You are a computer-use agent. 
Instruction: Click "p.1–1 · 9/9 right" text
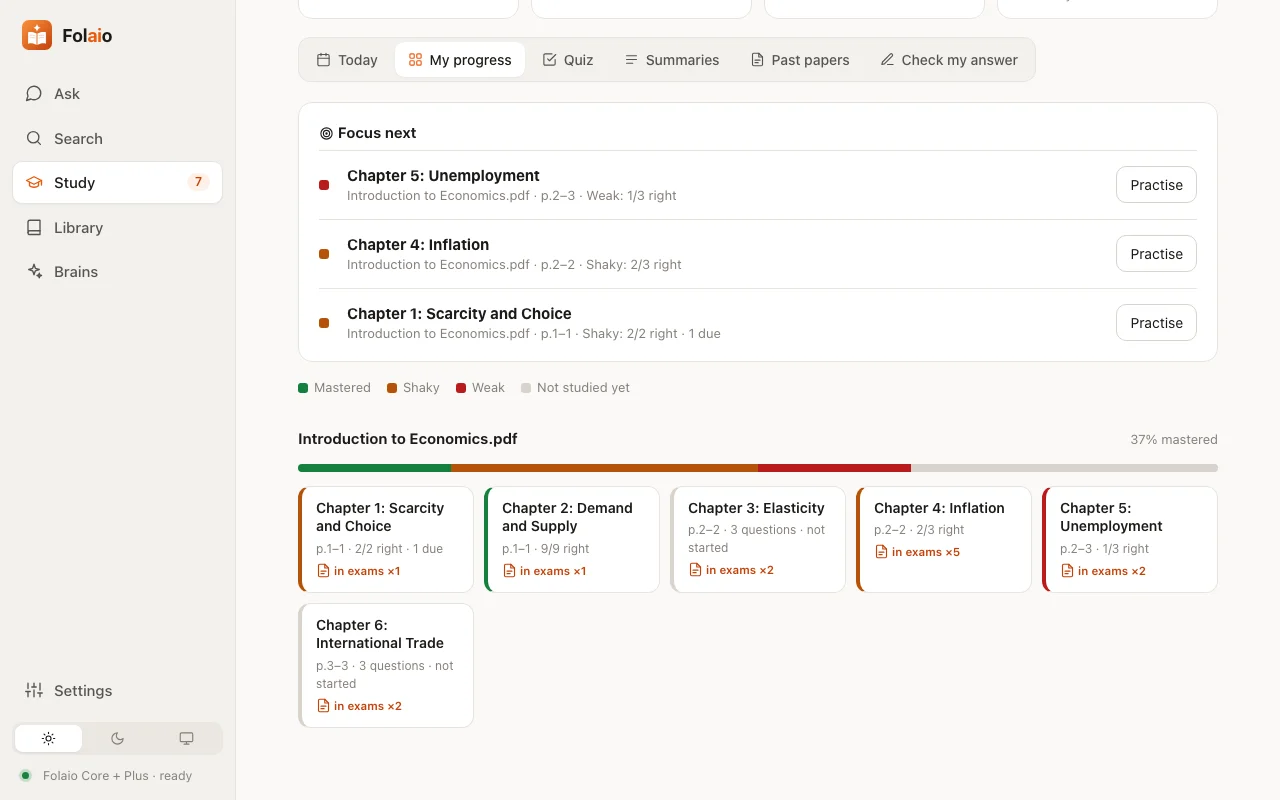546,549
